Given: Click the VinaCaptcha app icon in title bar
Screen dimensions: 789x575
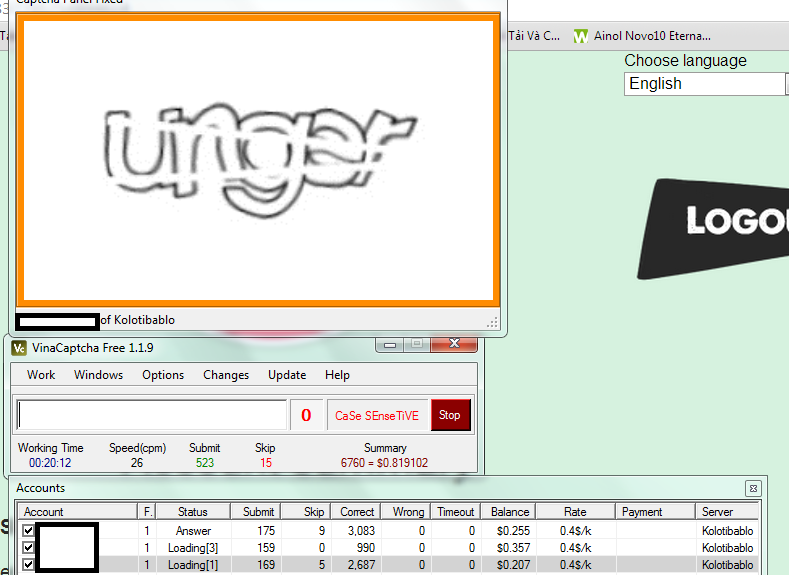Looking at the screenshot, I should point(19,348).
